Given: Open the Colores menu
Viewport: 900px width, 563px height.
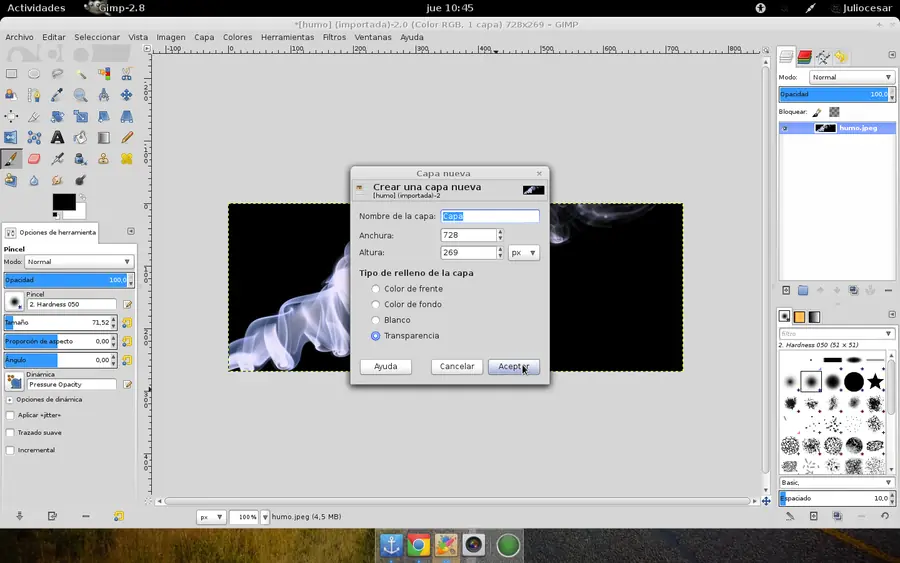Looking at the screenshot, I should [x=237, y=37].
